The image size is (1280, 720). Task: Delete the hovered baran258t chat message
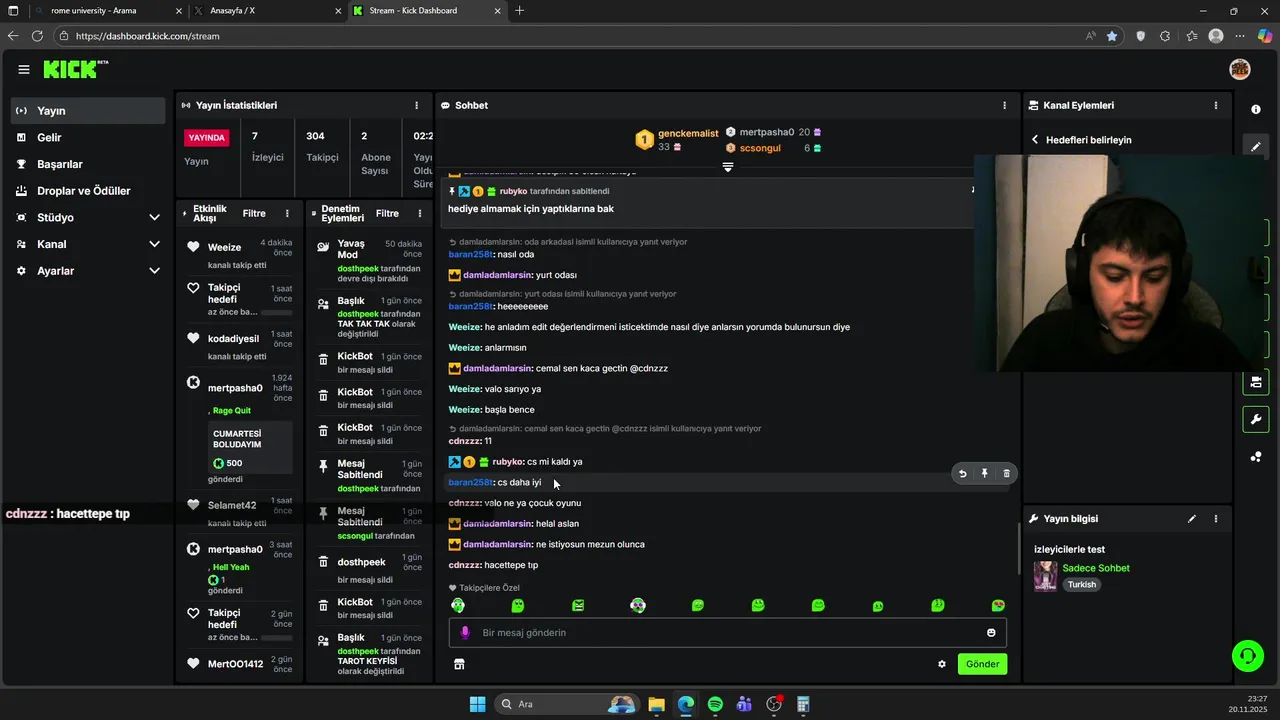pos(1007,474)
